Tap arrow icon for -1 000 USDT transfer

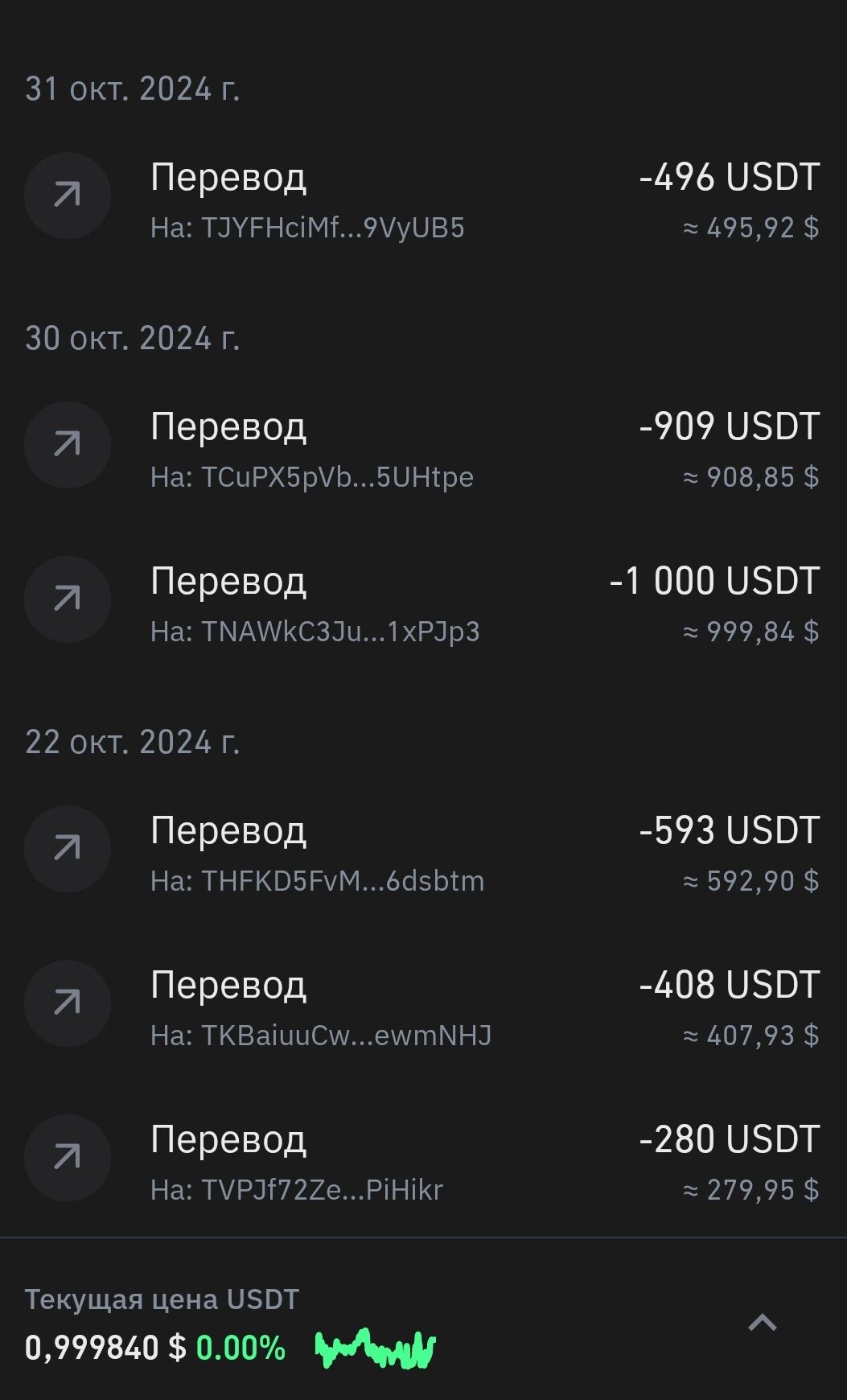(68, 599)
